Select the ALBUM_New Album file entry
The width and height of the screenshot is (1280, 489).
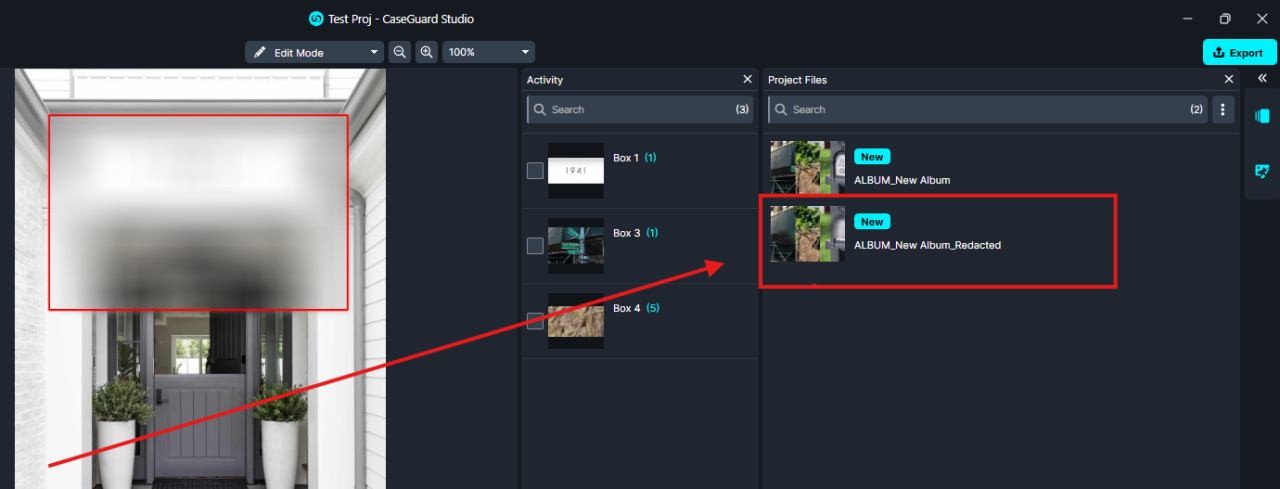click(901, 180)
